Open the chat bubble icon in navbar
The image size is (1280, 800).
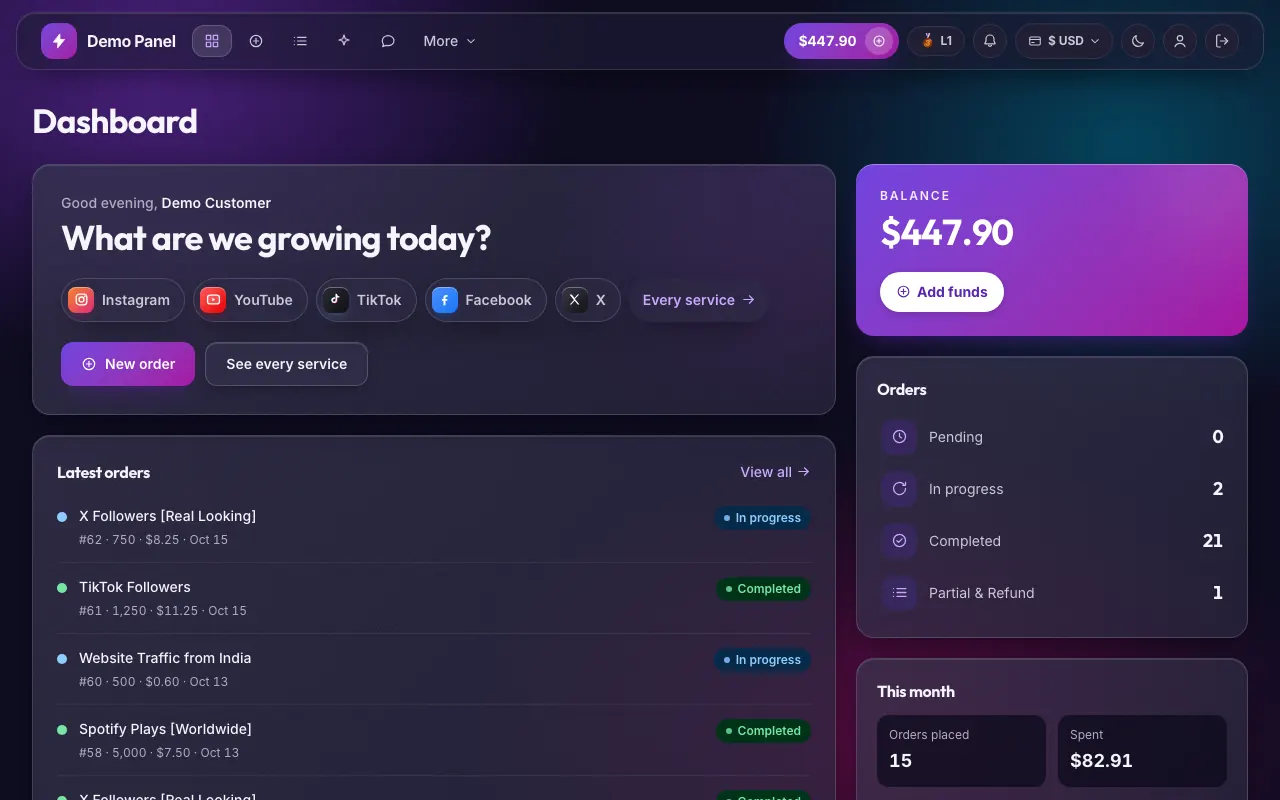pos(388,41)
